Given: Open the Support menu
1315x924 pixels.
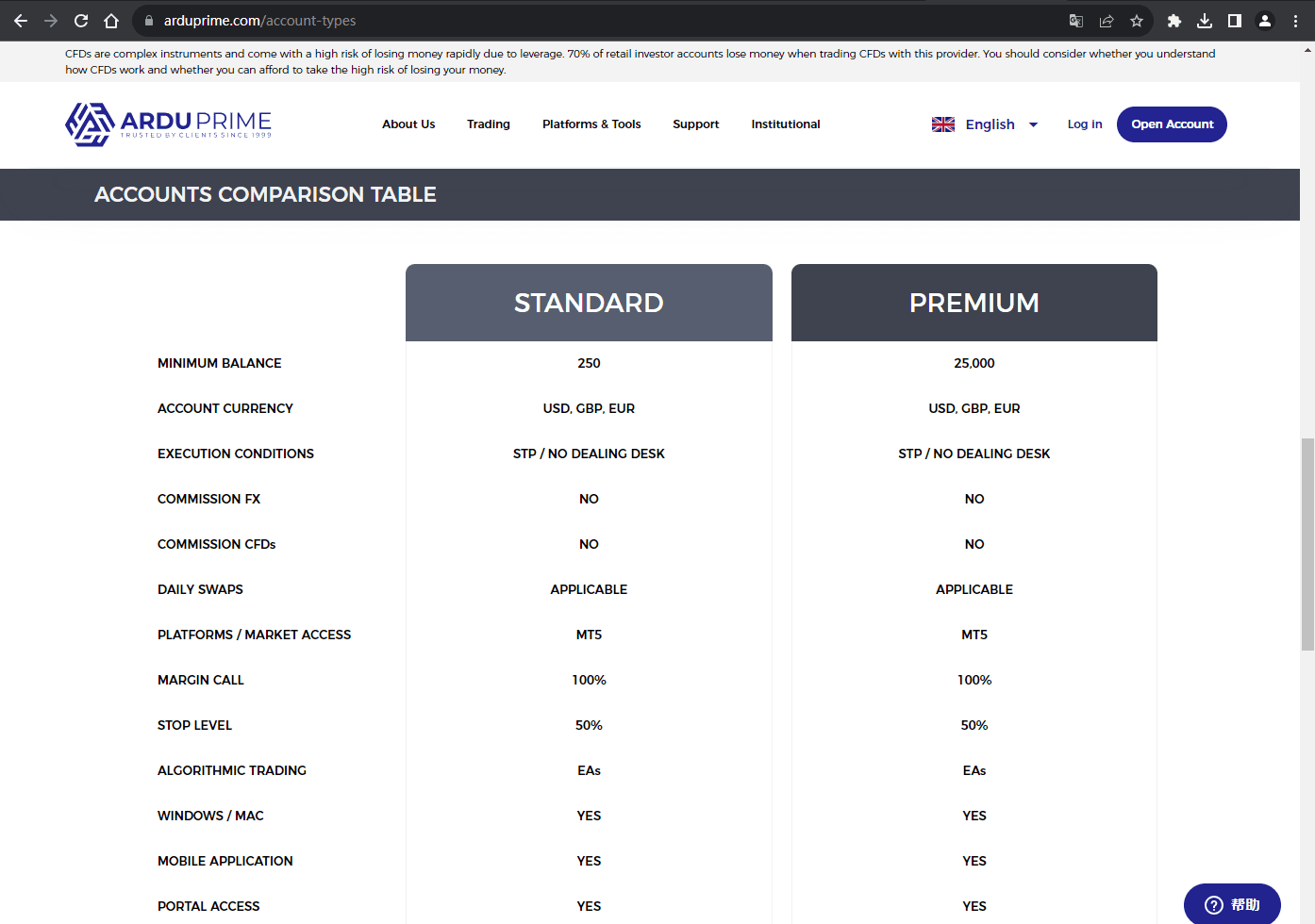Looking at the screenshot, I should (x=696, y=124).
